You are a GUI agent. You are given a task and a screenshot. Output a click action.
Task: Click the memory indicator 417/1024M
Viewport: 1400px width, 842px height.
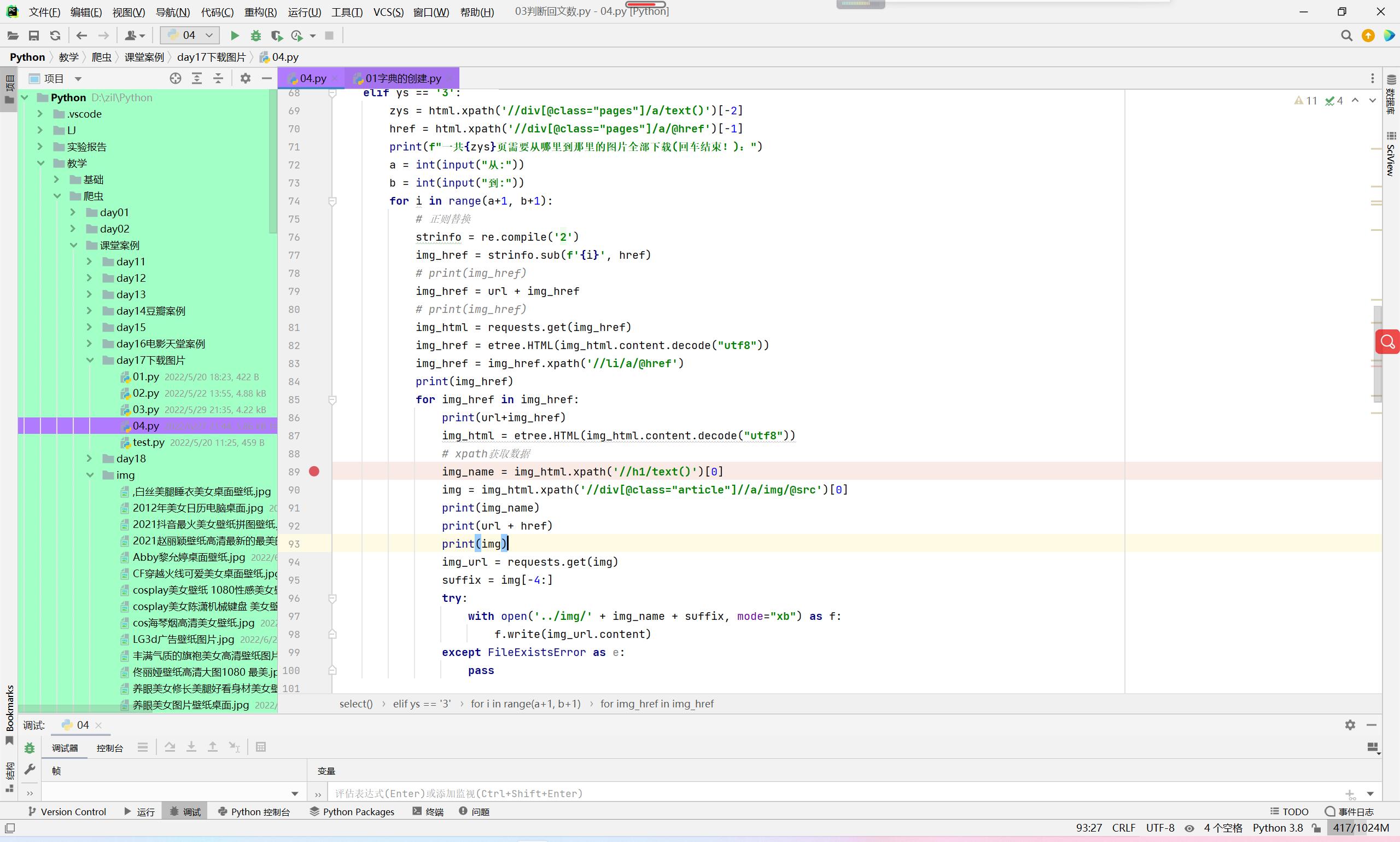click(x=1360, y=828)
